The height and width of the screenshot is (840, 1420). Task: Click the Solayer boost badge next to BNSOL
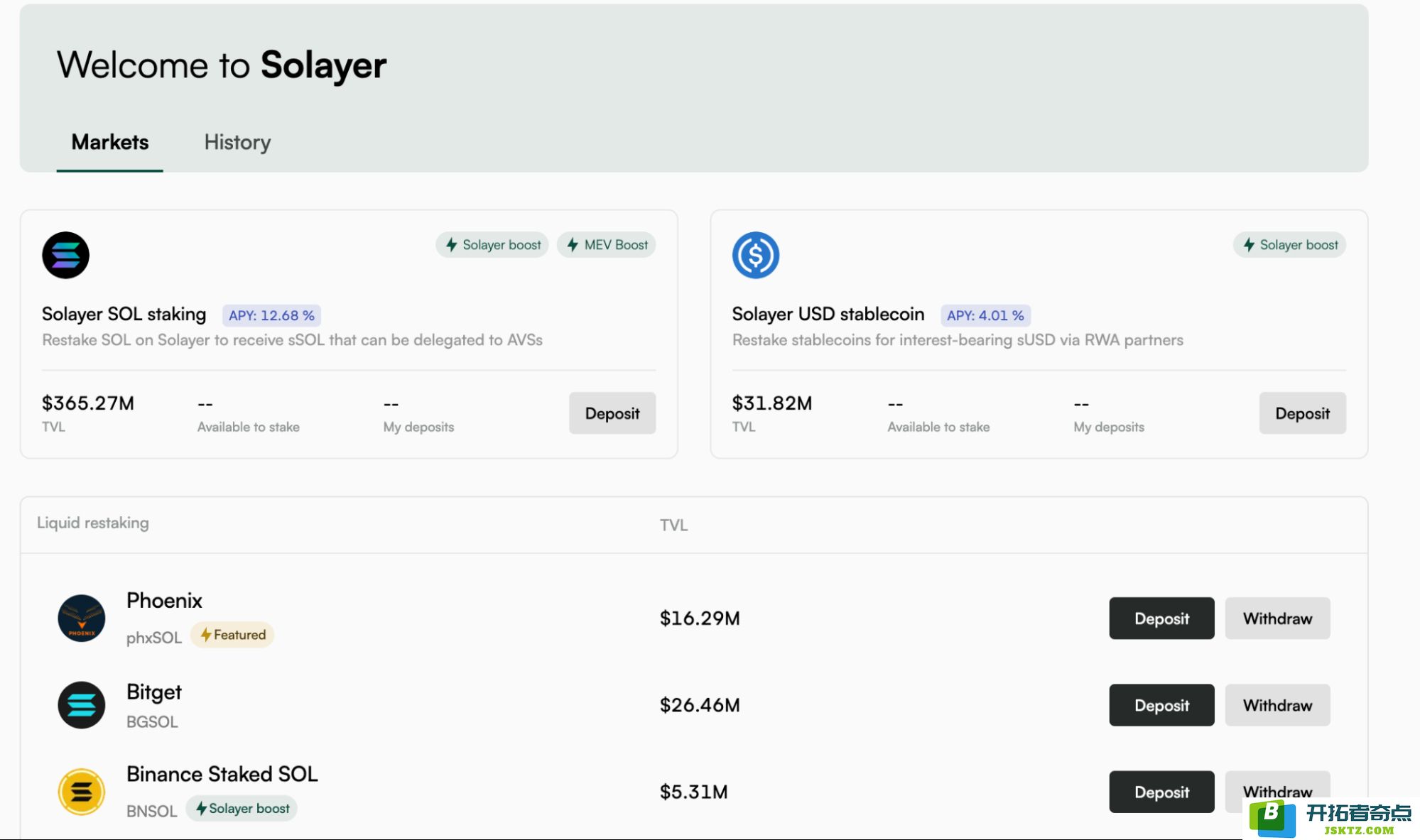(242, 808)
